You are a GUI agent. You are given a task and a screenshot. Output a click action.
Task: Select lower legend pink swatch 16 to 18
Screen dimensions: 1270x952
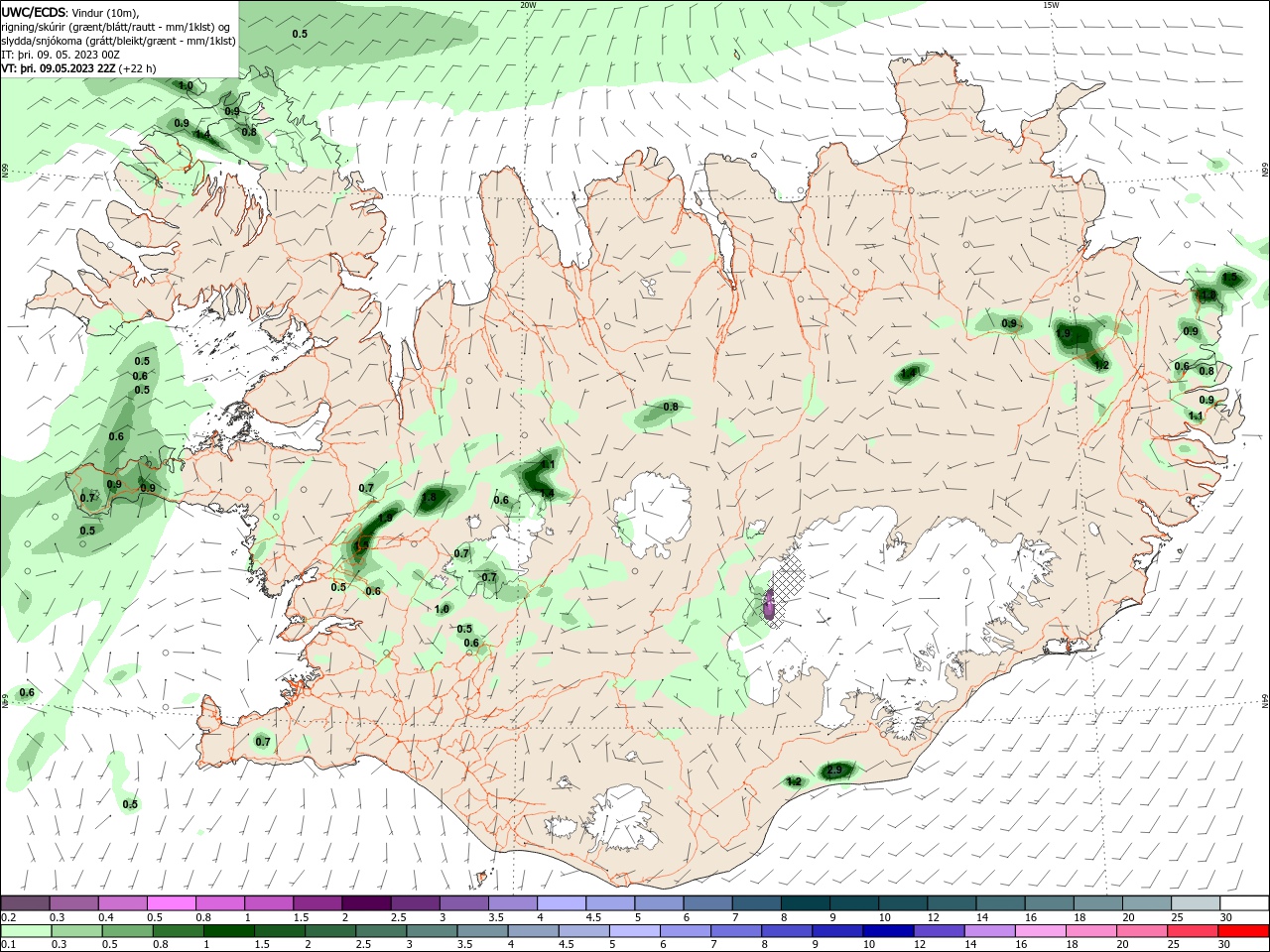(x=1039, y=931)
